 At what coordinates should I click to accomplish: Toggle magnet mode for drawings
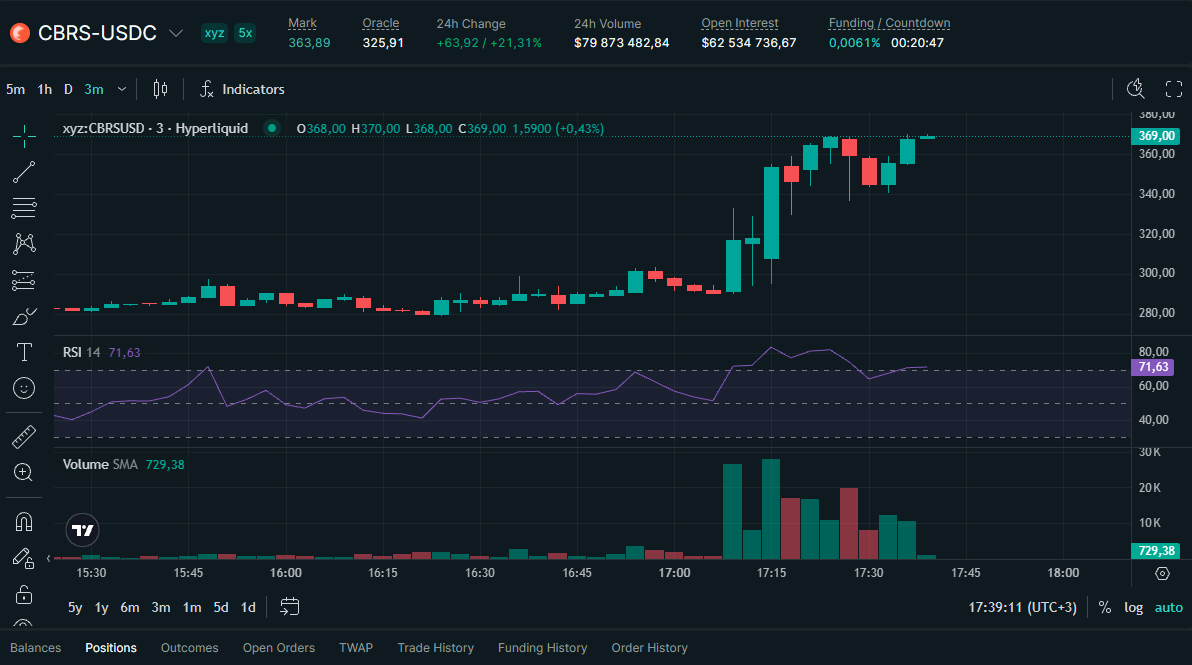click(24, 521)
